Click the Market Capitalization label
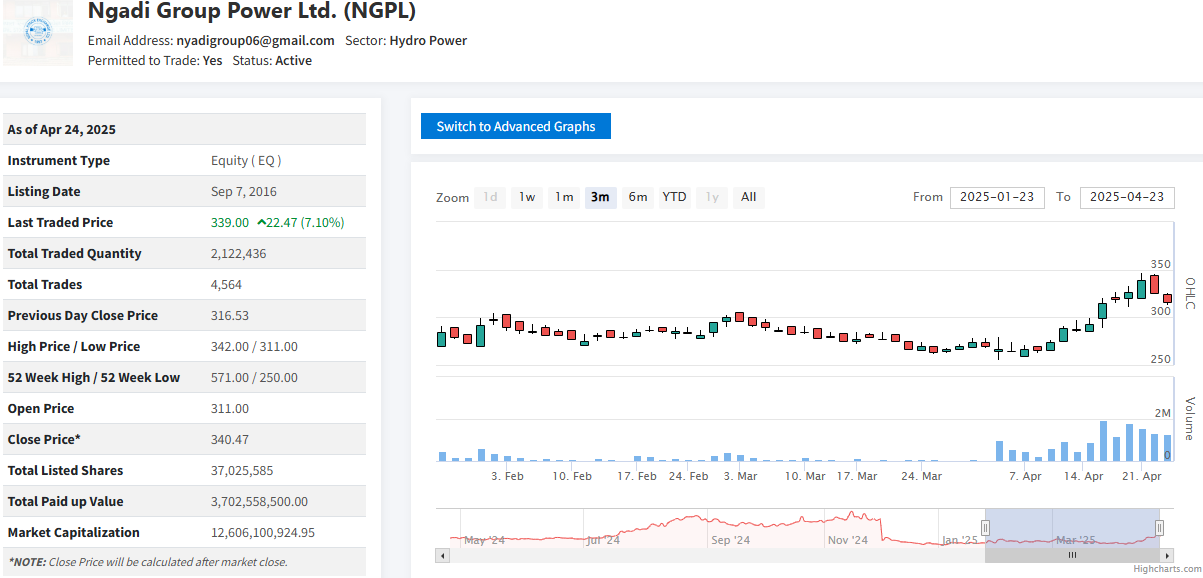 click(74, 532)
